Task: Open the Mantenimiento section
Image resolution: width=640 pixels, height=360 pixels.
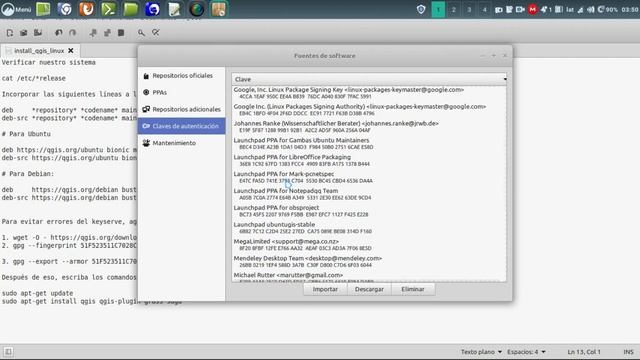Action: click(x=182, y=143)
